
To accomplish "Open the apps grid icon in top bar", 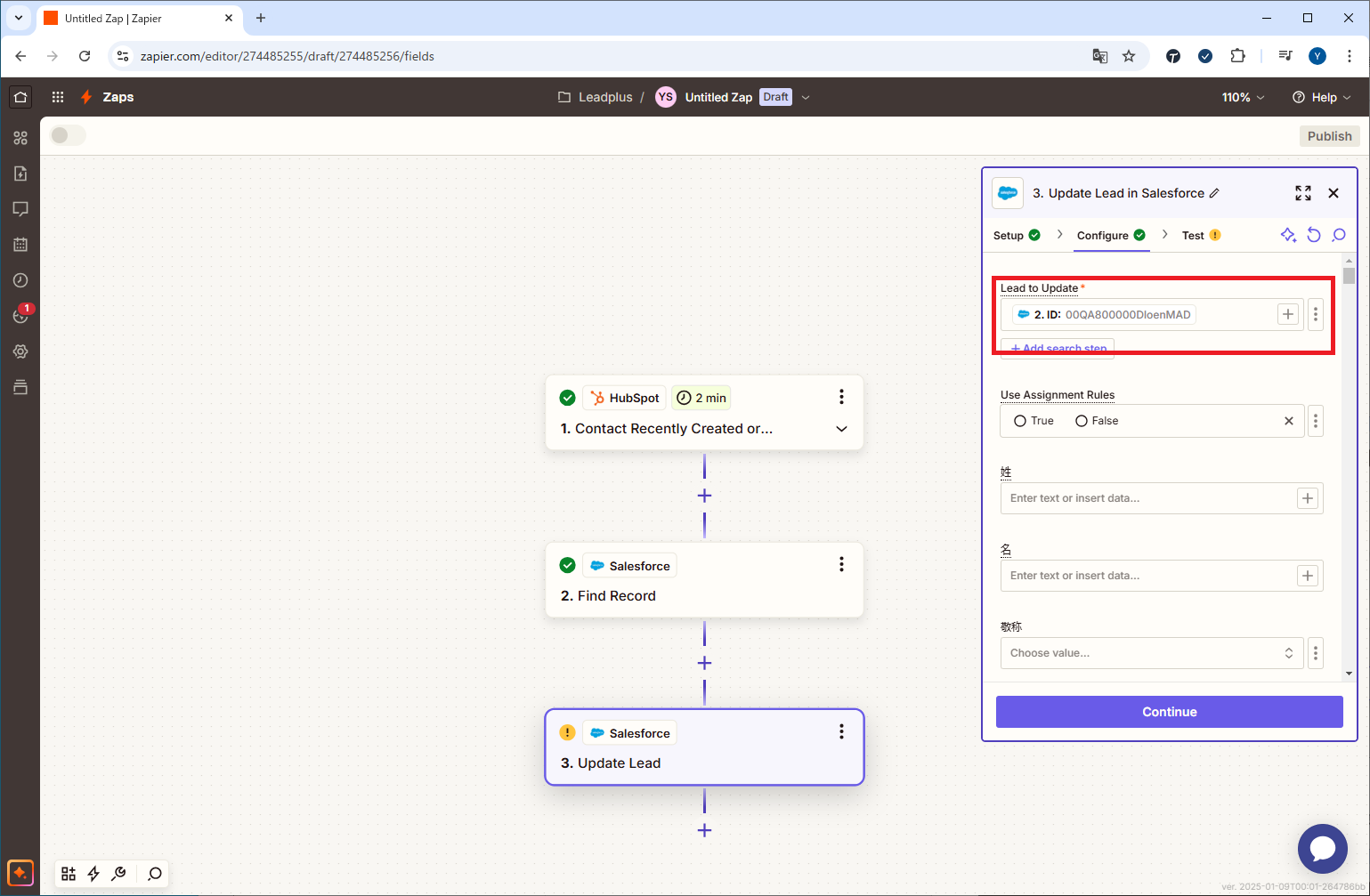I will click(x=58, y=97).
